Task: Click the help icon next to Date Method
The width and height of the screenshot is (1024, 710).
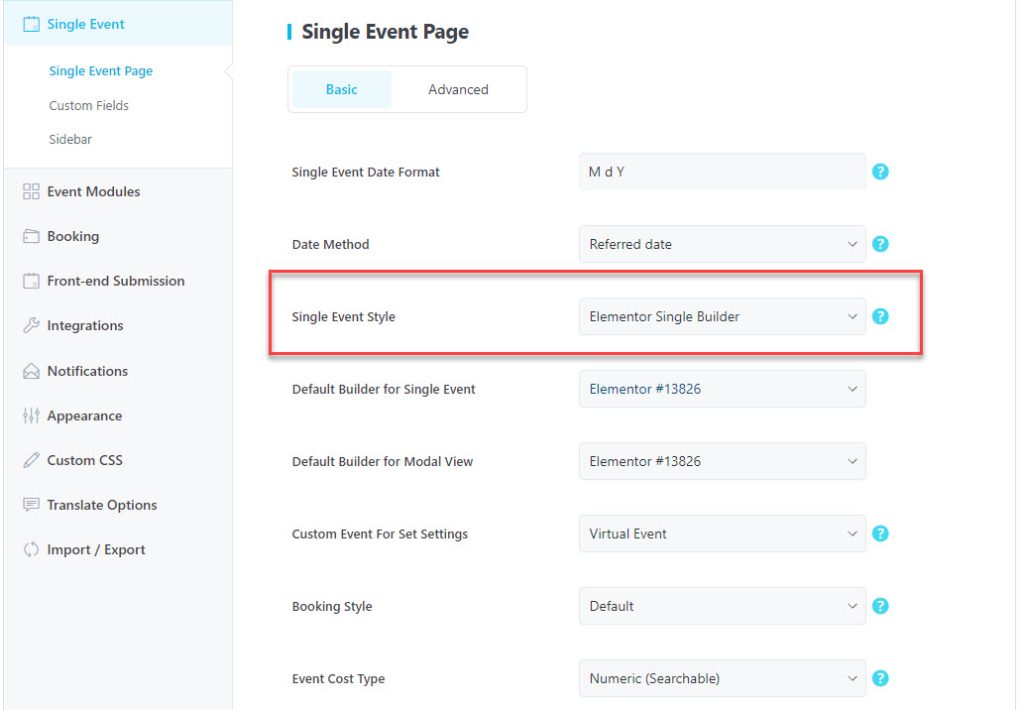Action: point(880,244)
